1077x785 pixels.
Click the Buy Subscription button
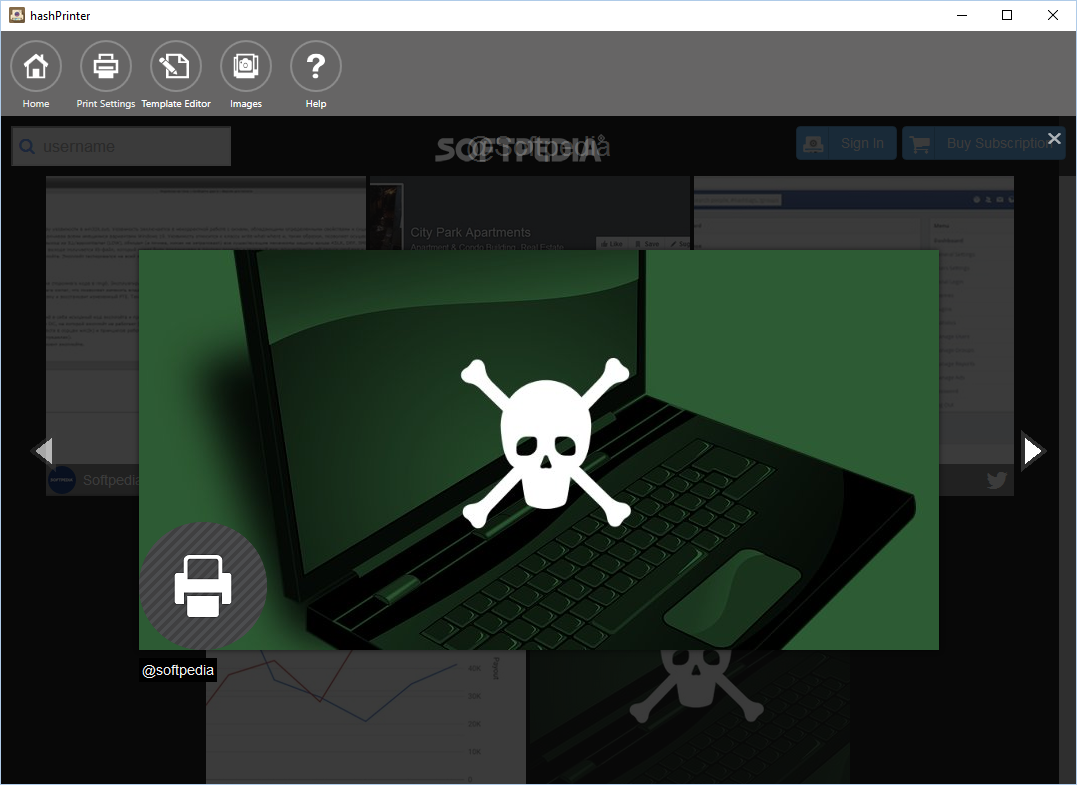click(984, 143)
